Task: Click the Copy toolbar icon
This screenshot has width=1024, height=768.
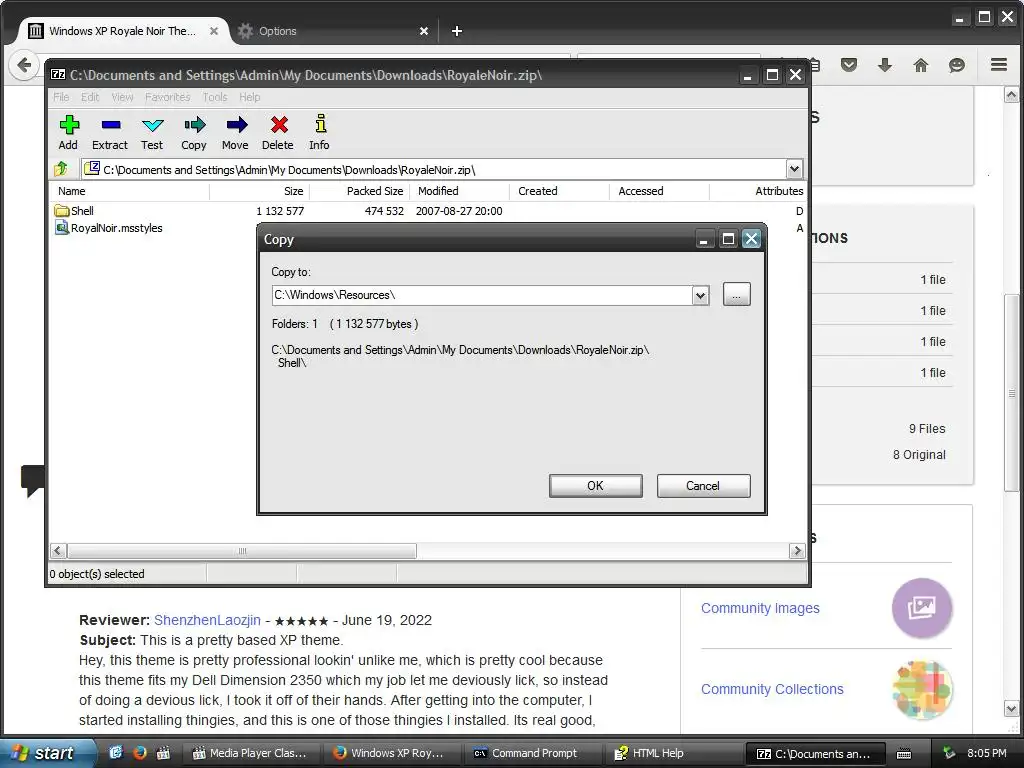Action: coord(194,133)
